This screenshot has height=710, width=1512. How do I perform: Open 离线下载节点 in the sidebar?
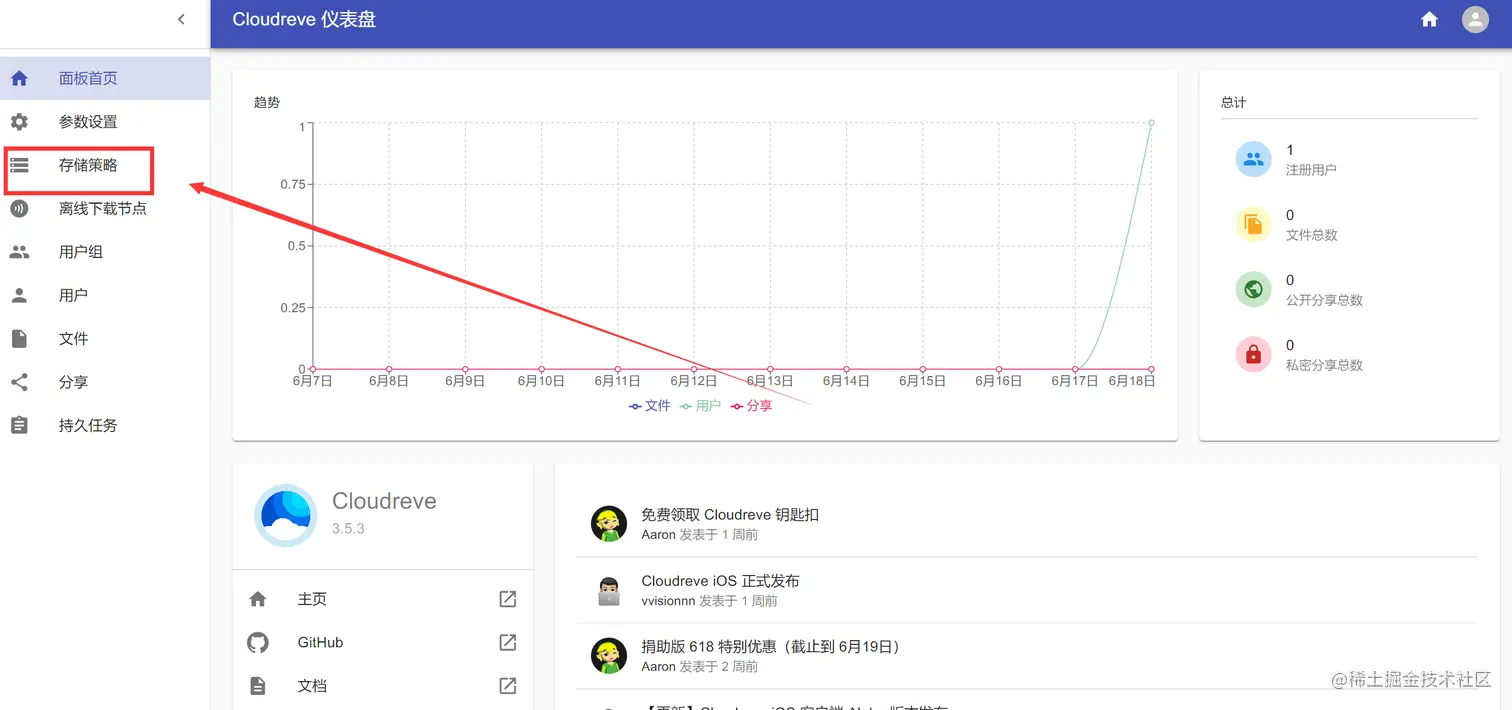(105, 208)
